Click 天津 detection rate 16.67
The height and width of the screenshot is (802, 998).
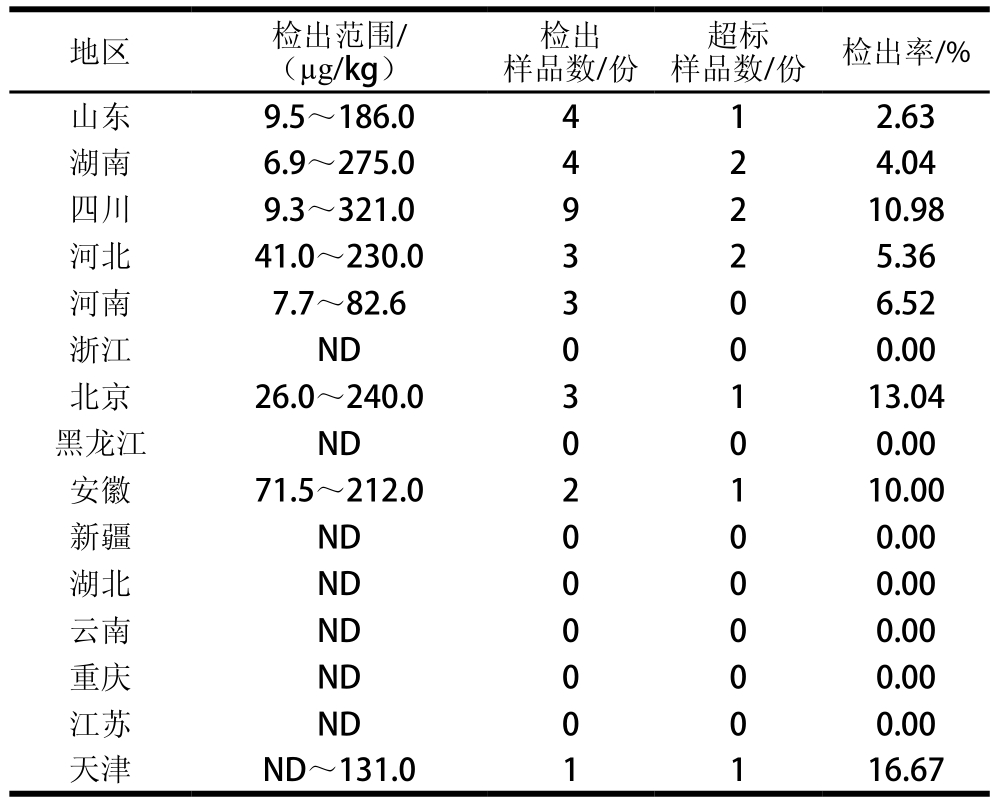tap(906, 771)
